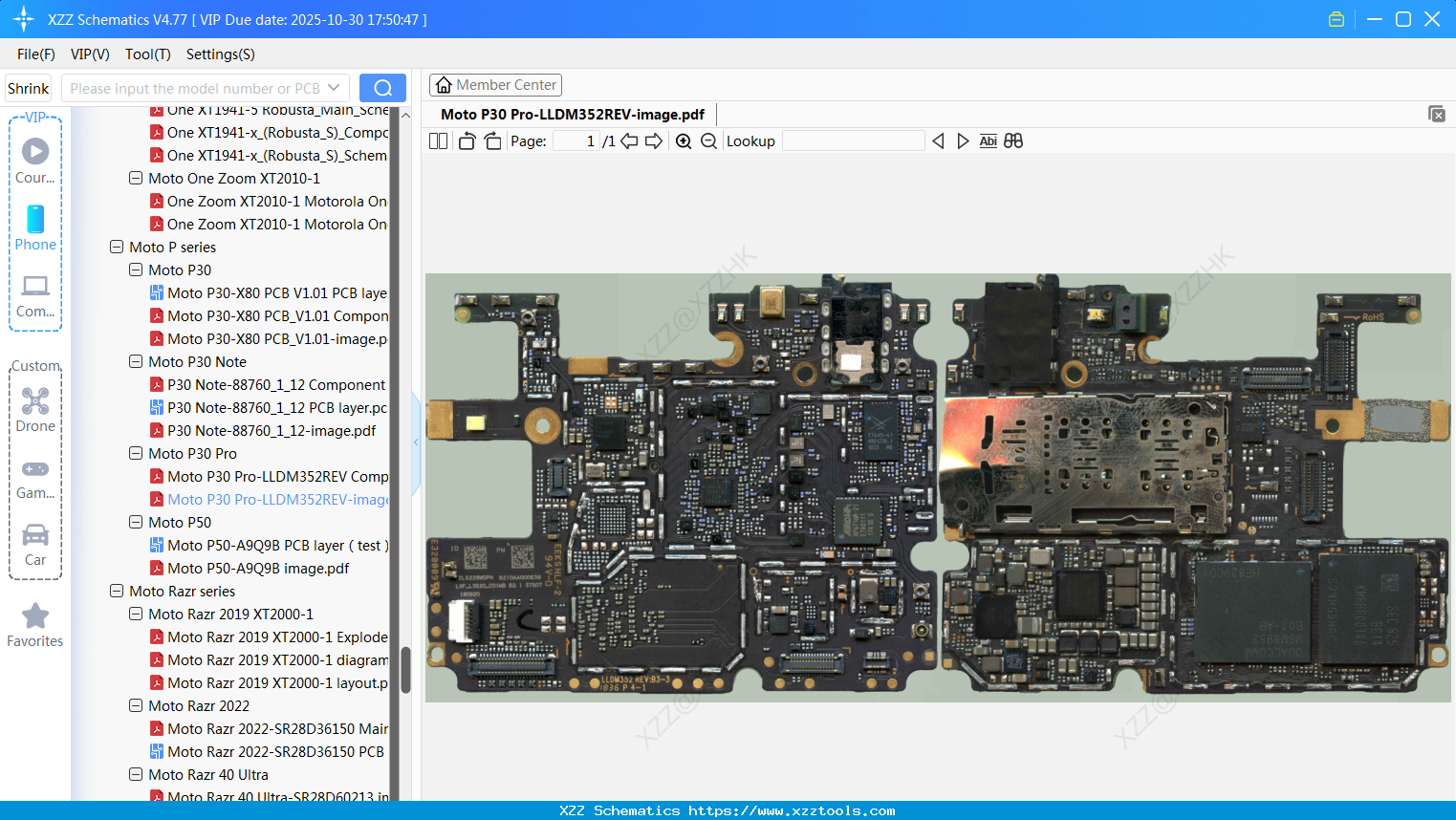Viewport: 1456px width, 820px height.
Task: Collapse the Moto Razr series node
Action: point(117,592)
